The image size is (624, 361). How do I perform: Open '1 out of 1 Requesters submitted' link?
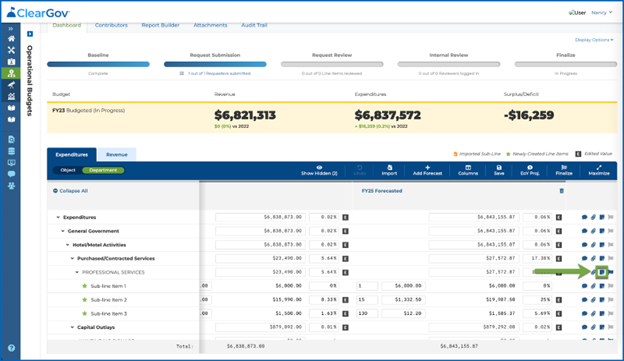click(219, 74)
